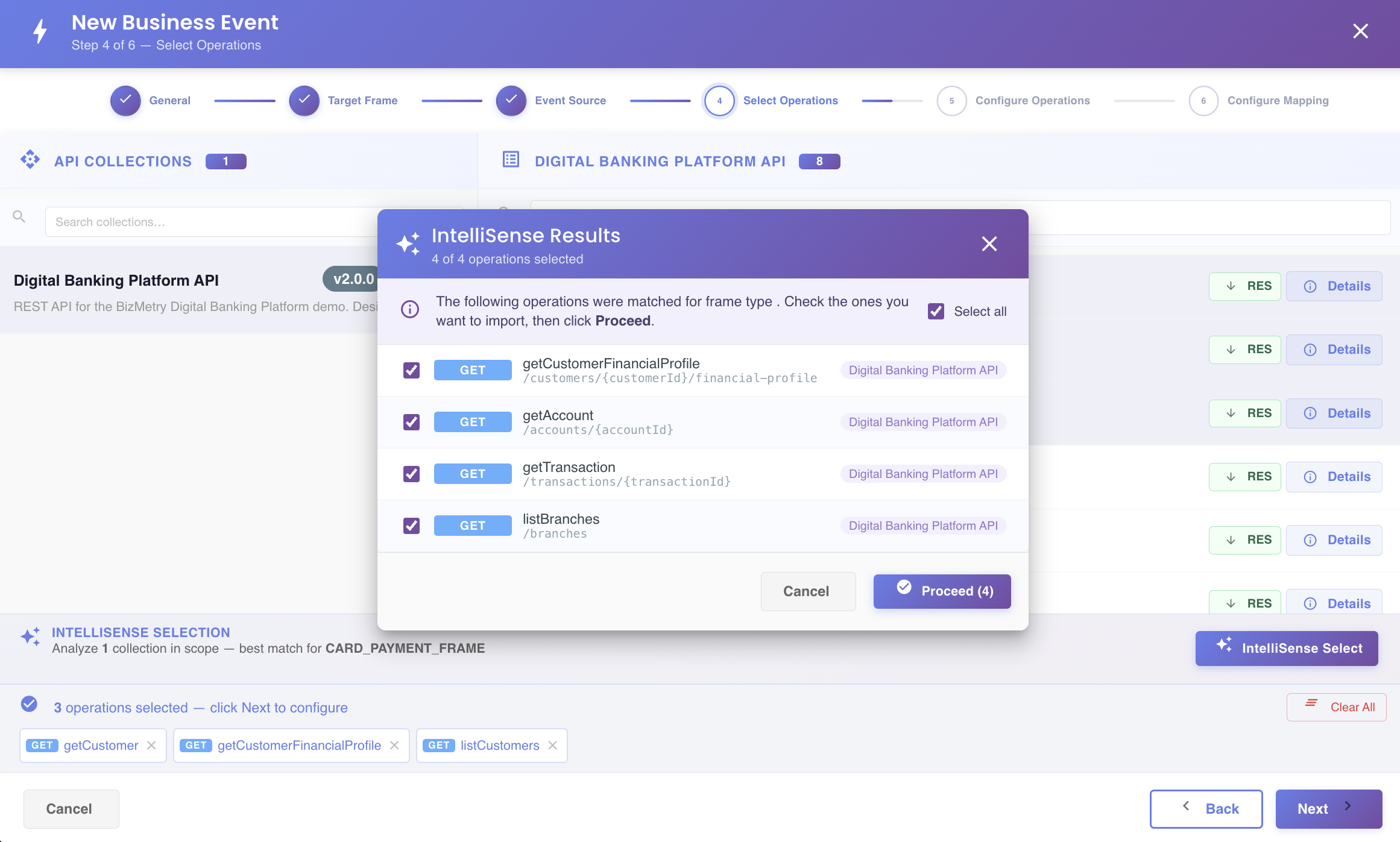1400x842 pixels.
Task: Click the Proceed (4) button
Action: [x=942, y=591]
